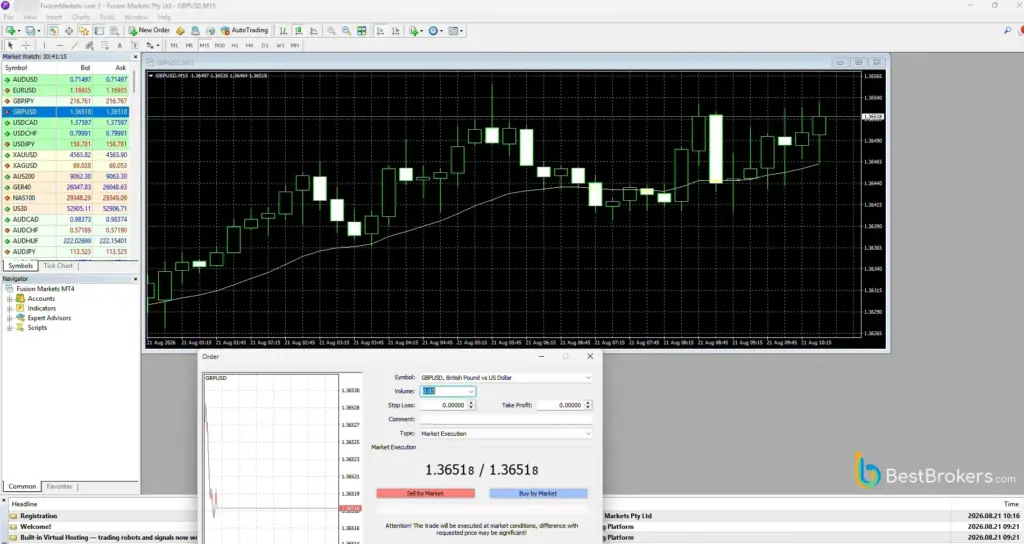Close the Order window
The image size is (1024, 544).
click(x=590, y=357)
